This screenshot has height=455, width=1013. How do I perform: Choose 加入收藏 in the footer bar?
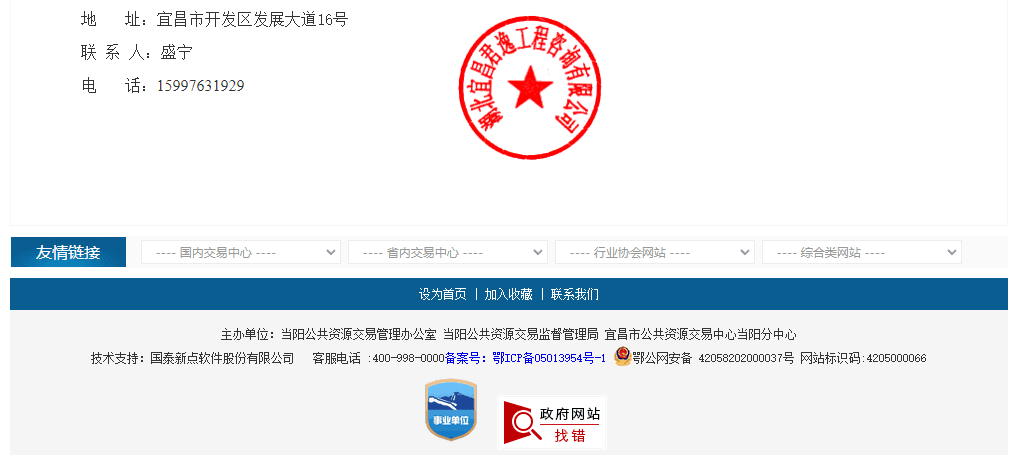click(508, 294)
